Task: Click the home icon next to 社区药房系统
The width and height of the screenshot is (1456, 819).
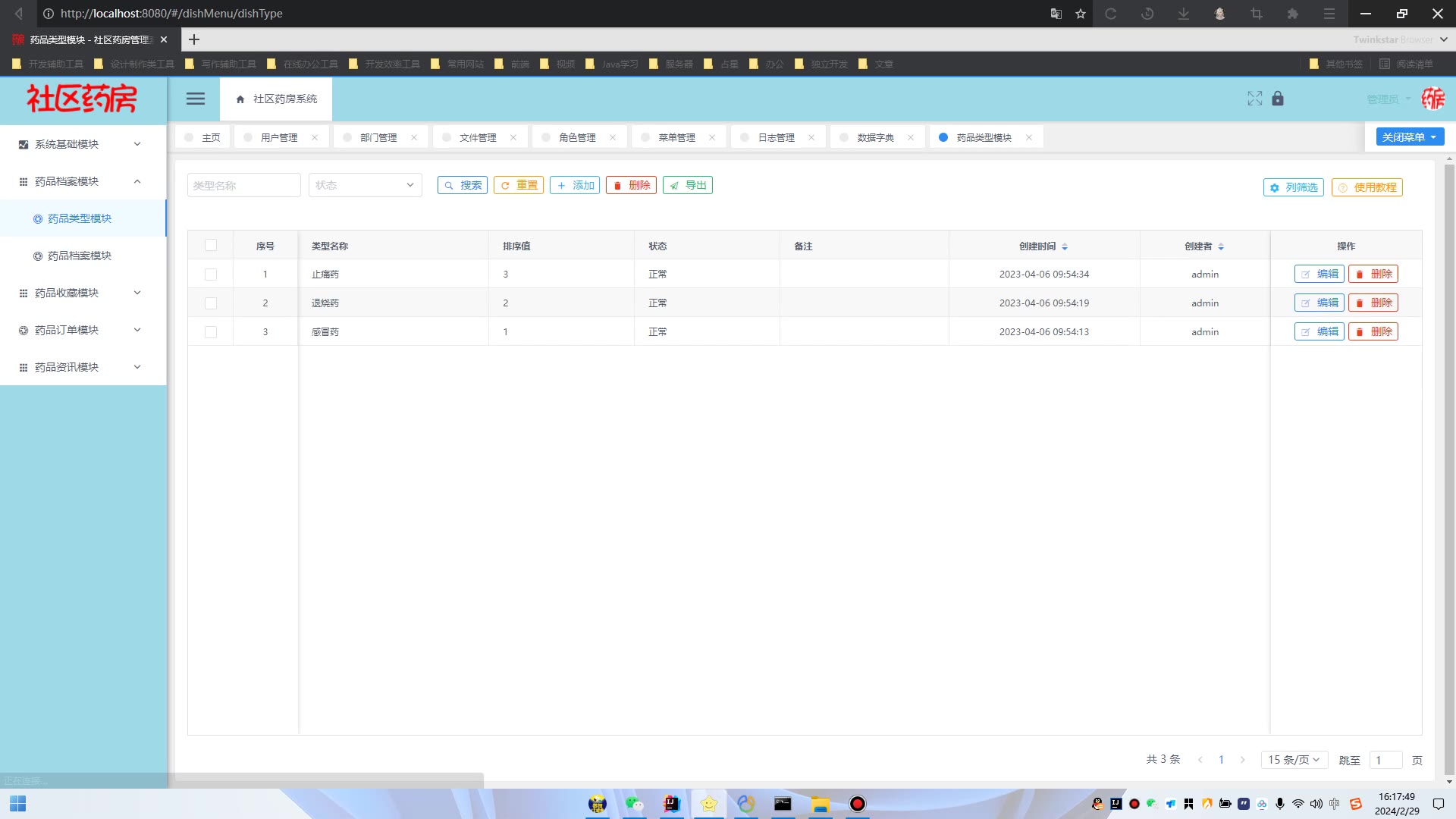Action: click(240, 99)
